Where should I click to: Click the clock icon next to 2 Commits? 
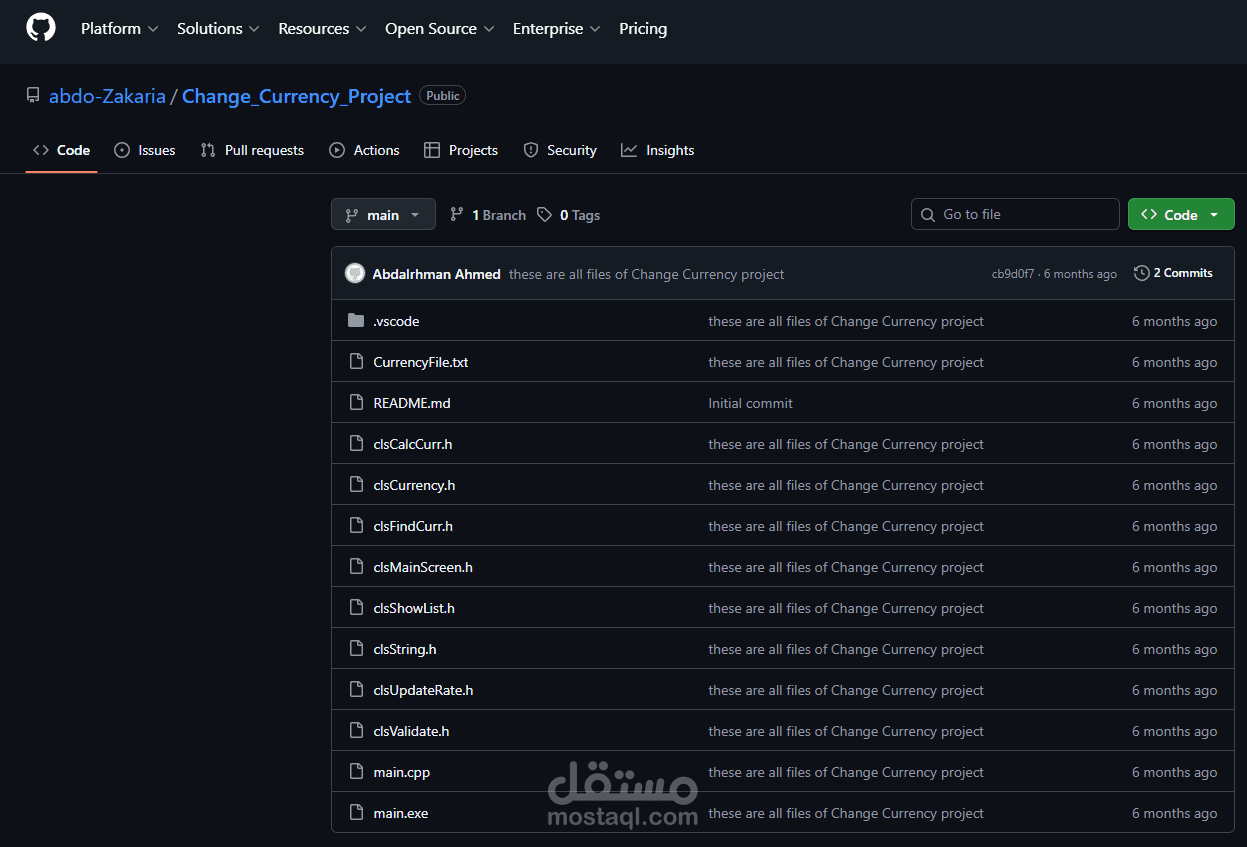(x=1141, y=272)
